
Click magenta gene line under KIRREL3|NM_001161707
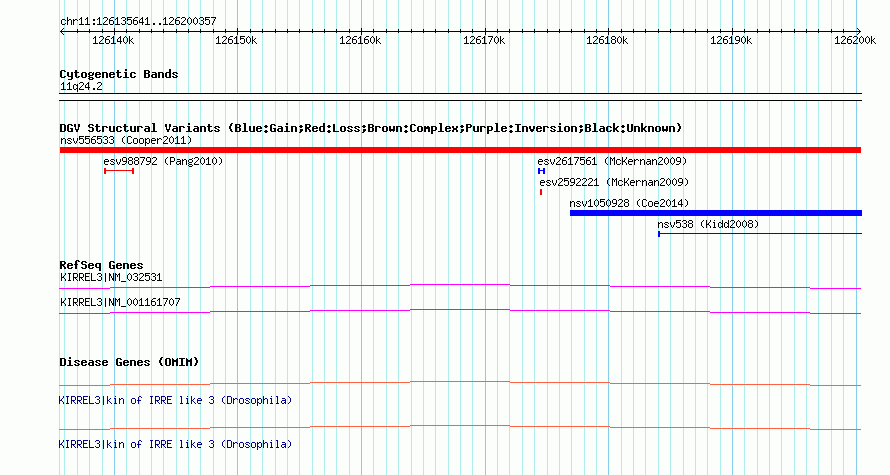(460, 312)
